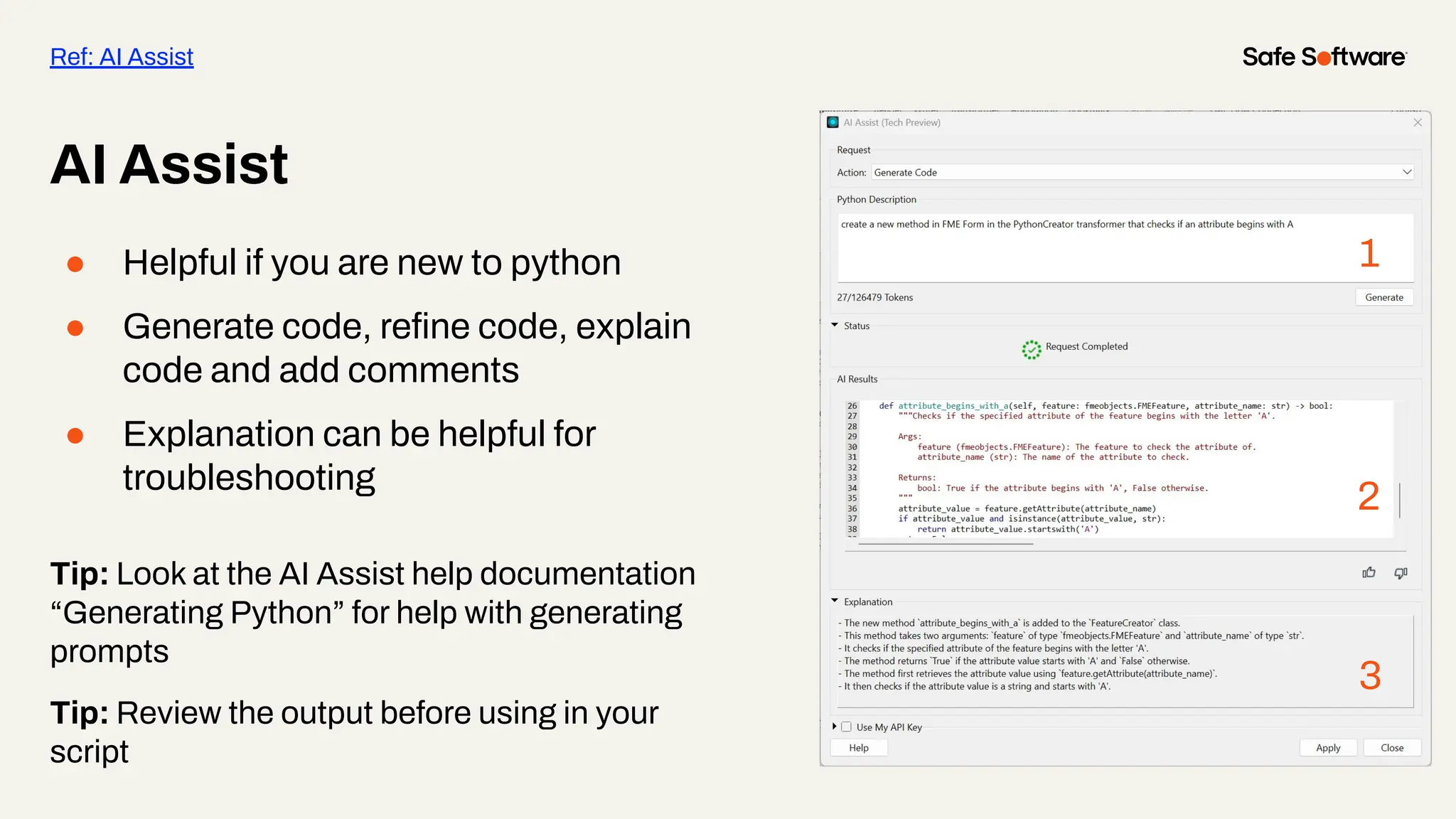Click code line 36 'attribute_value = feature.getAttribute'
This screenshot has width=1456, height=819.
[x=1027, y=509]
